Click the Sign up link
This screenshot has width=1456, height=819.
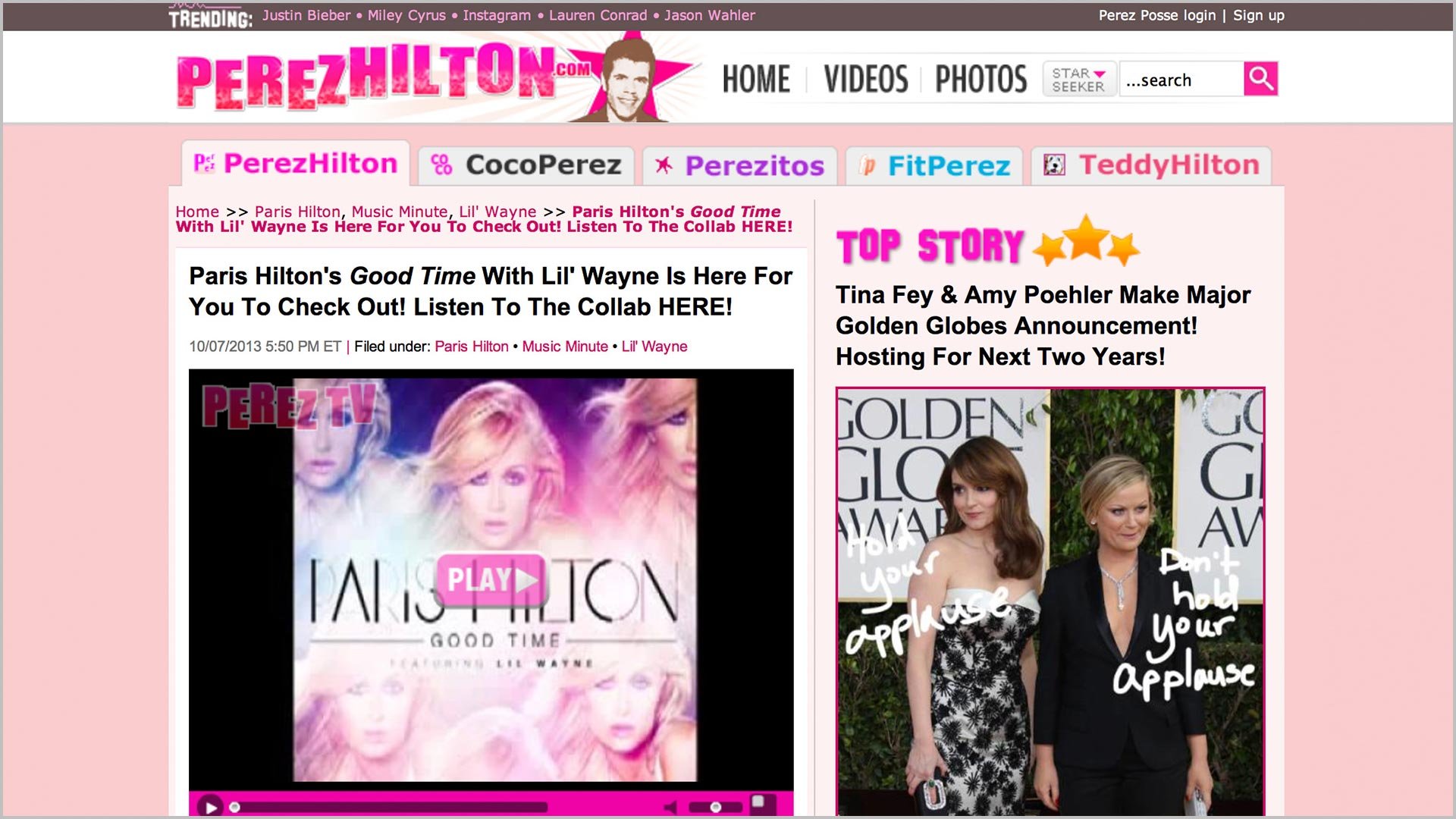[x=1259, y=15]
